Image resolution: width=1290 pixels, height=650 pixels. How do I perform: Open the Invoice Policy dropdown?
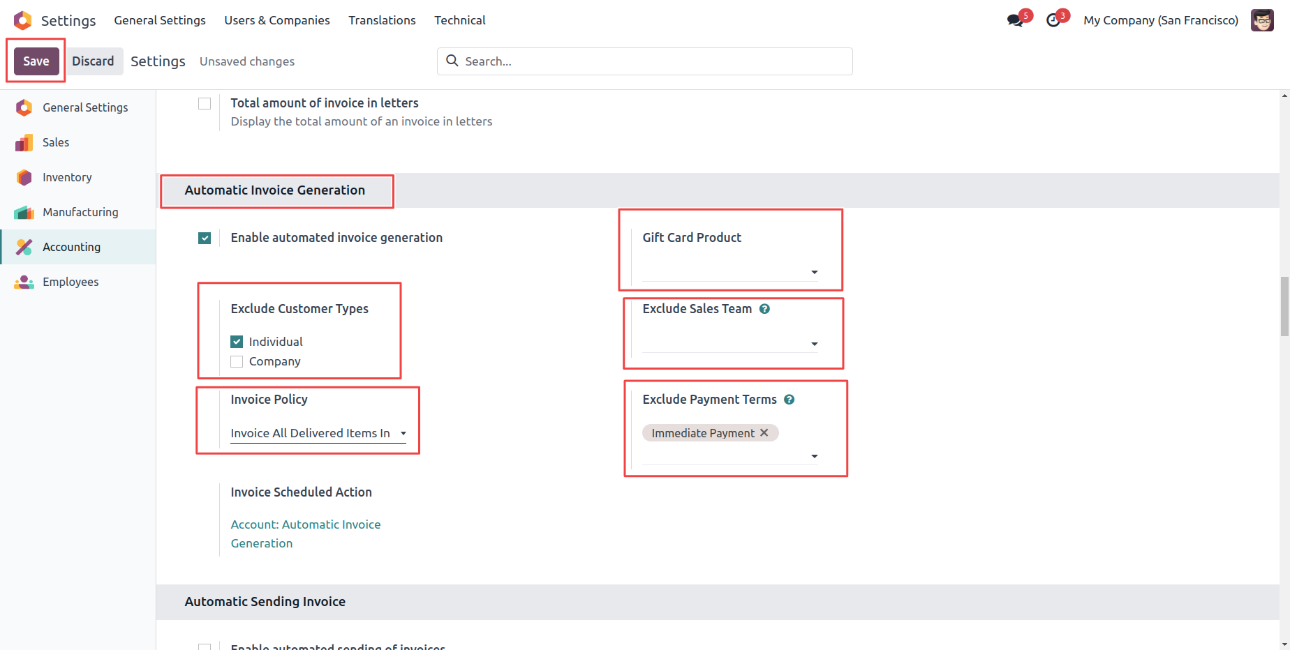(318, 434)
